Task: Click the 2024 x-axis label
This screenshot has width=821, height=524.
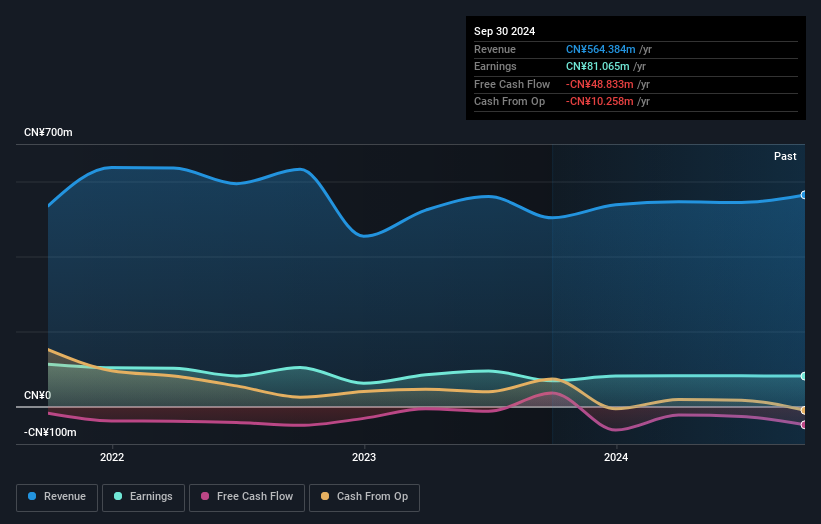Action: point(616,458)
